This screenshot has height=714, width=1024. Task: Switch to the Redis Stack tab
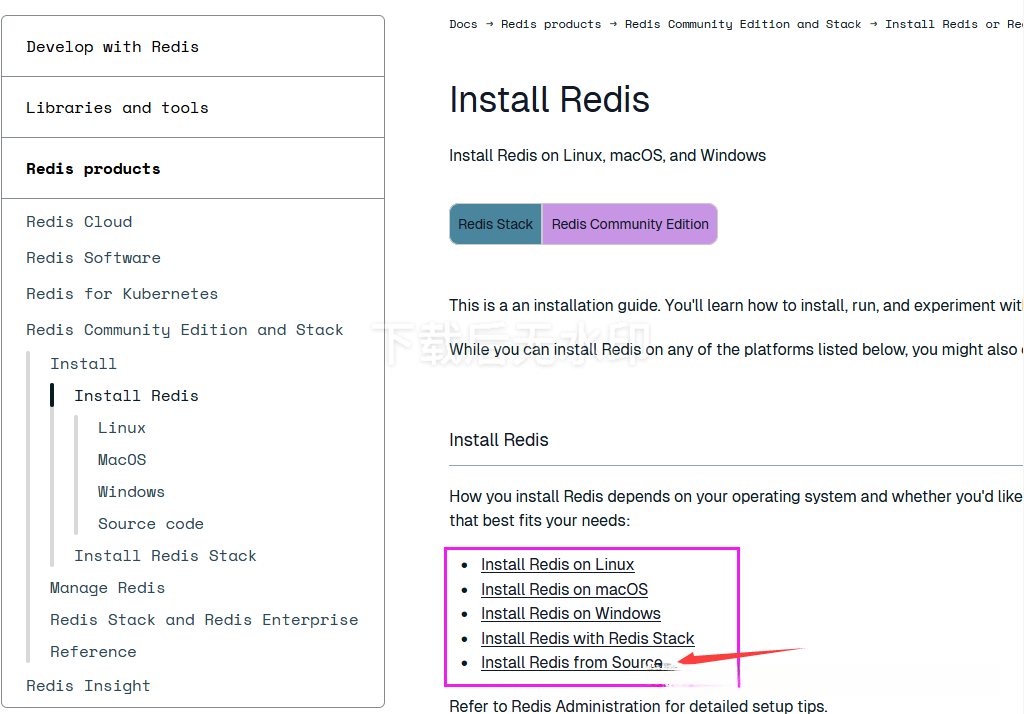496,224
